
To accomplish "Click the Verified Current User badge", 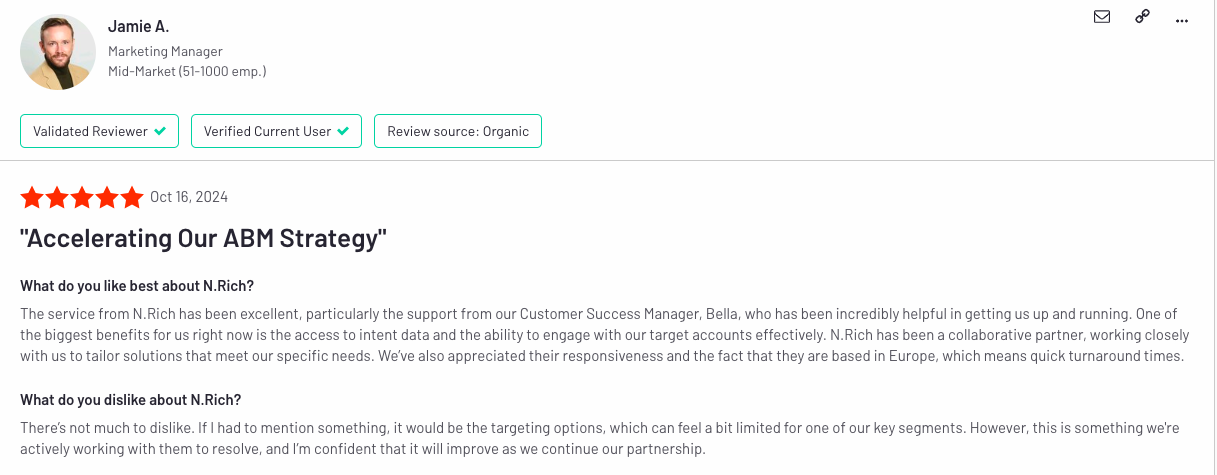I will pos(276,131).
